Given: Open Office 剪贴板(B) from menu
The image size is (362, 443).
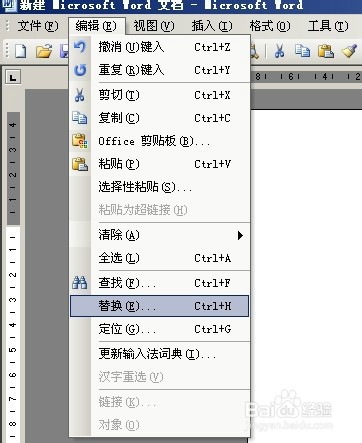Looking at the screenshot, I should tap(160, 141).
